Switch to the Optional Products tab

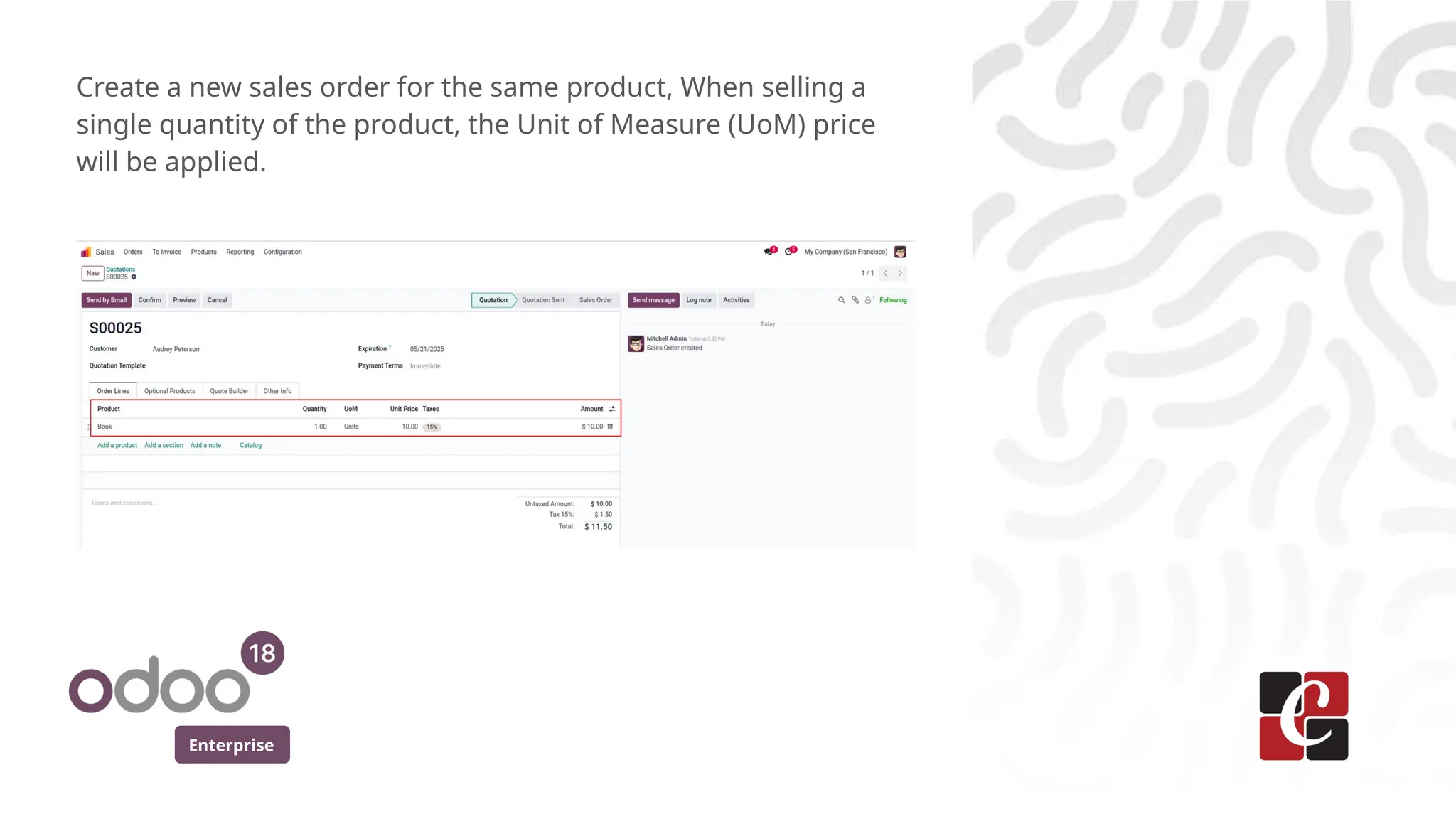pos(169,391)
